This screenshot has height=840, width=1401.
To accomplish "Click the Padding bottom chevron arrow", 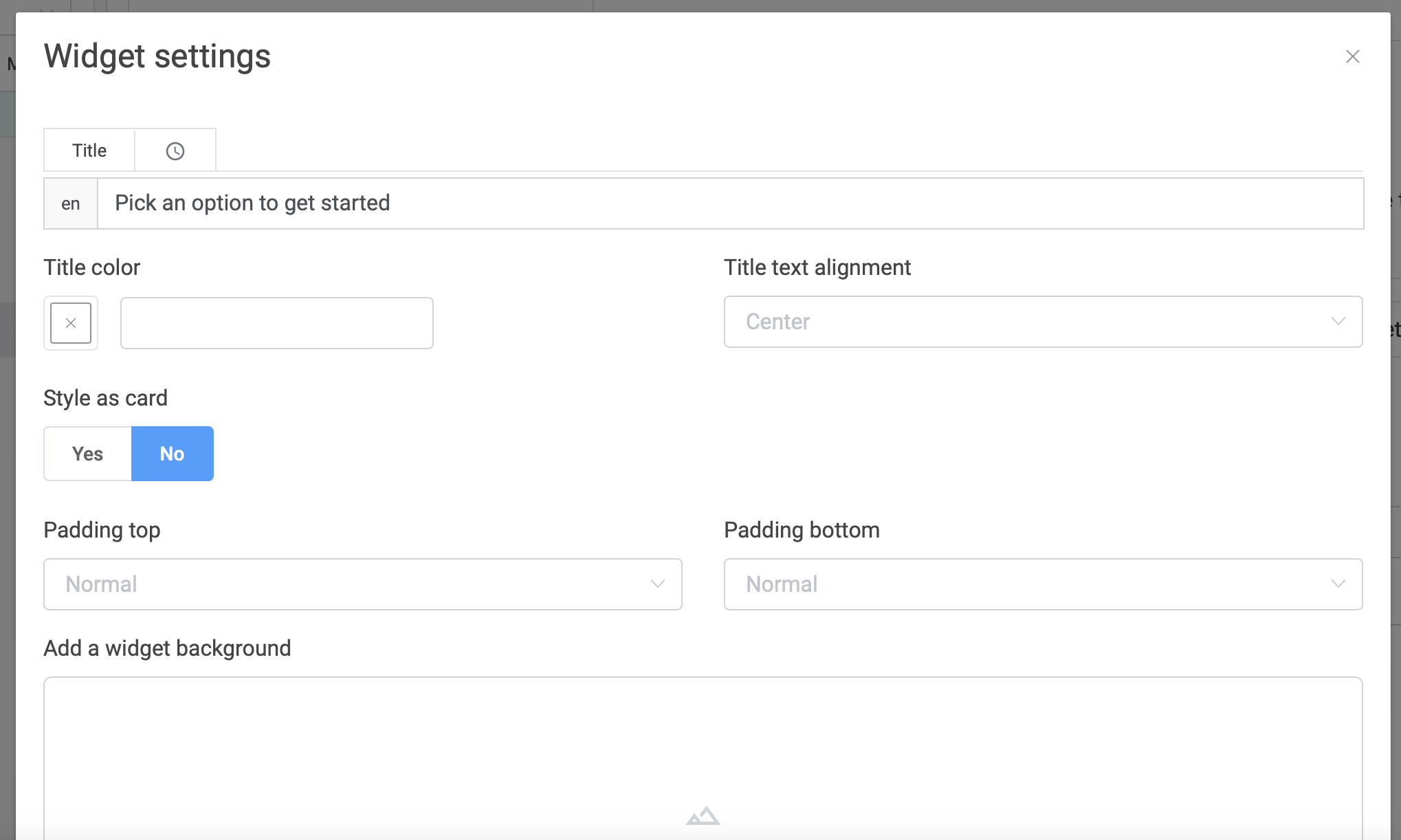I will tap(1338, 584).
